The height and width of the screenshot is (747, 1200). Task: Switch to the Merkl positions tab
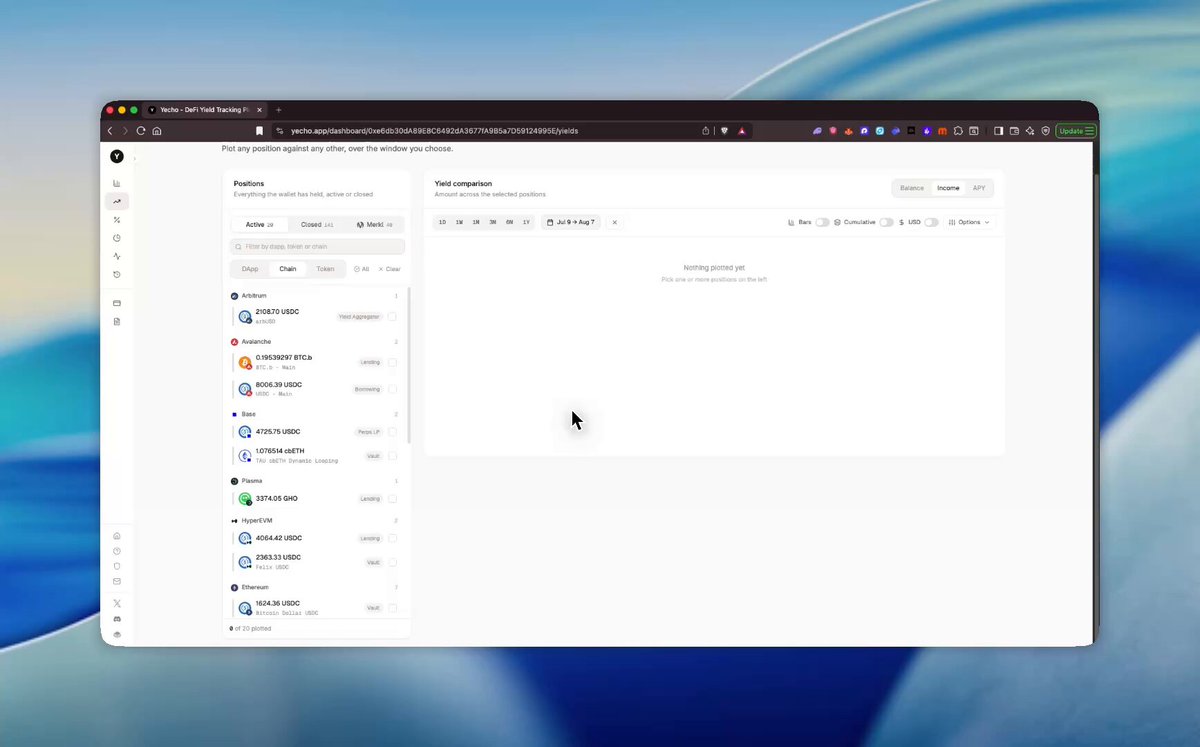pos(374,225)
